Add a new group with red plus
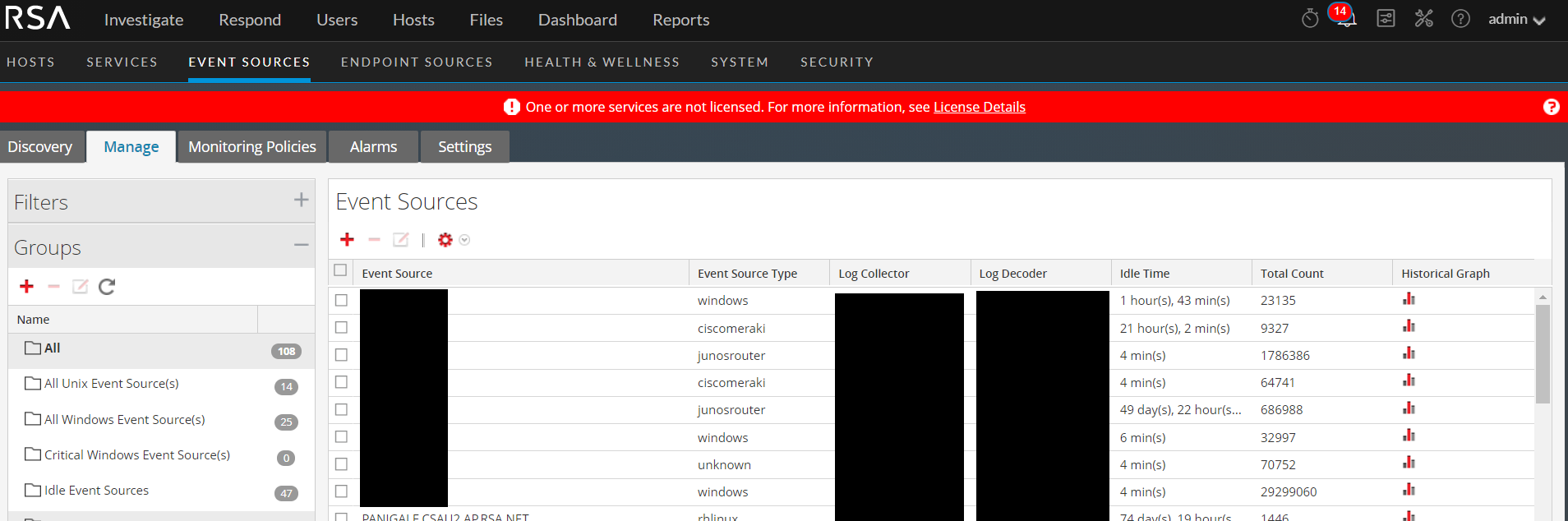The width and height of the screenshot is (1568, 521). [27, 286]
